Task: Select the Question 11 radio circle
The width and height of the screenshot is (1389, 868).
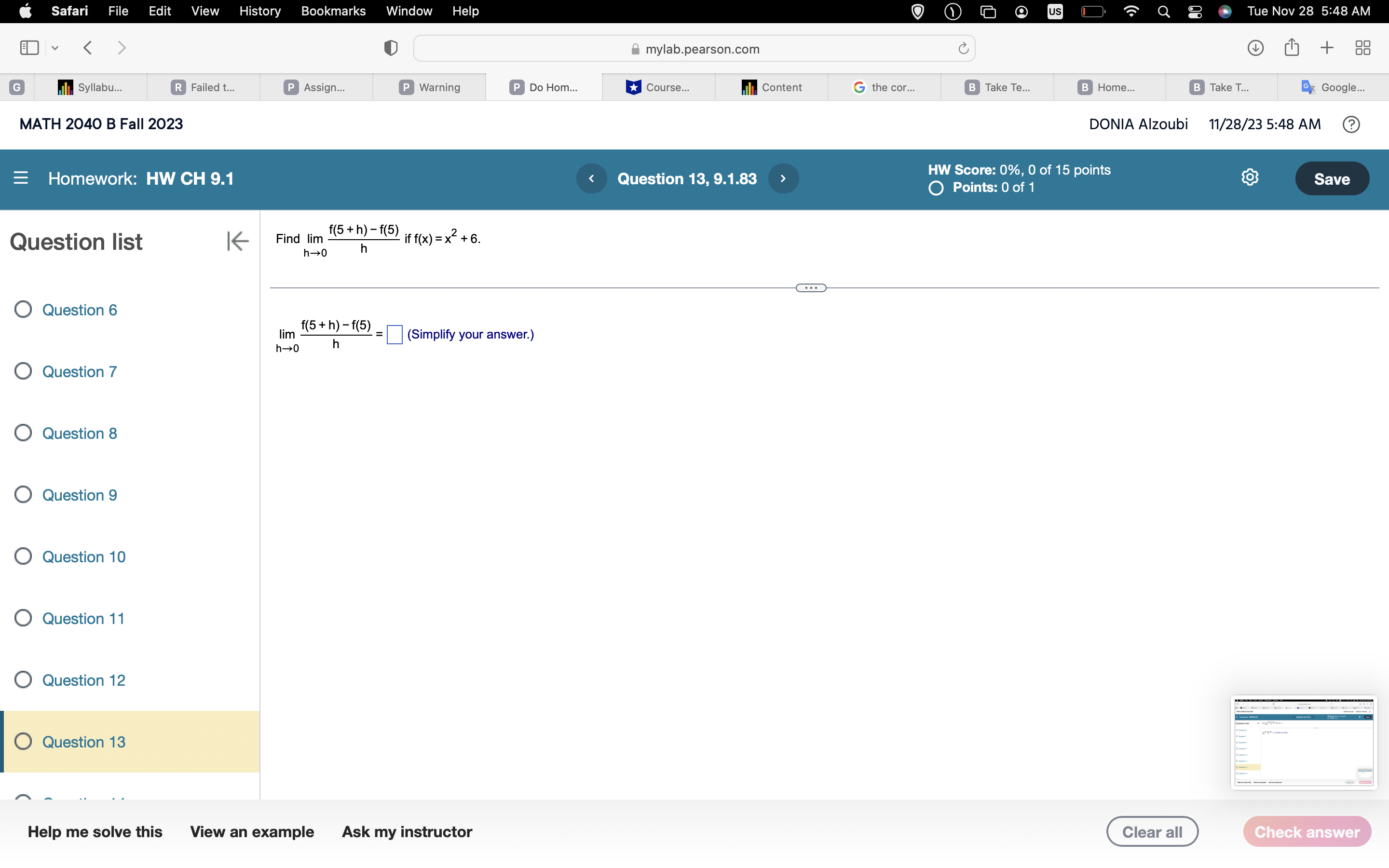Action: [x=23, y=618]
